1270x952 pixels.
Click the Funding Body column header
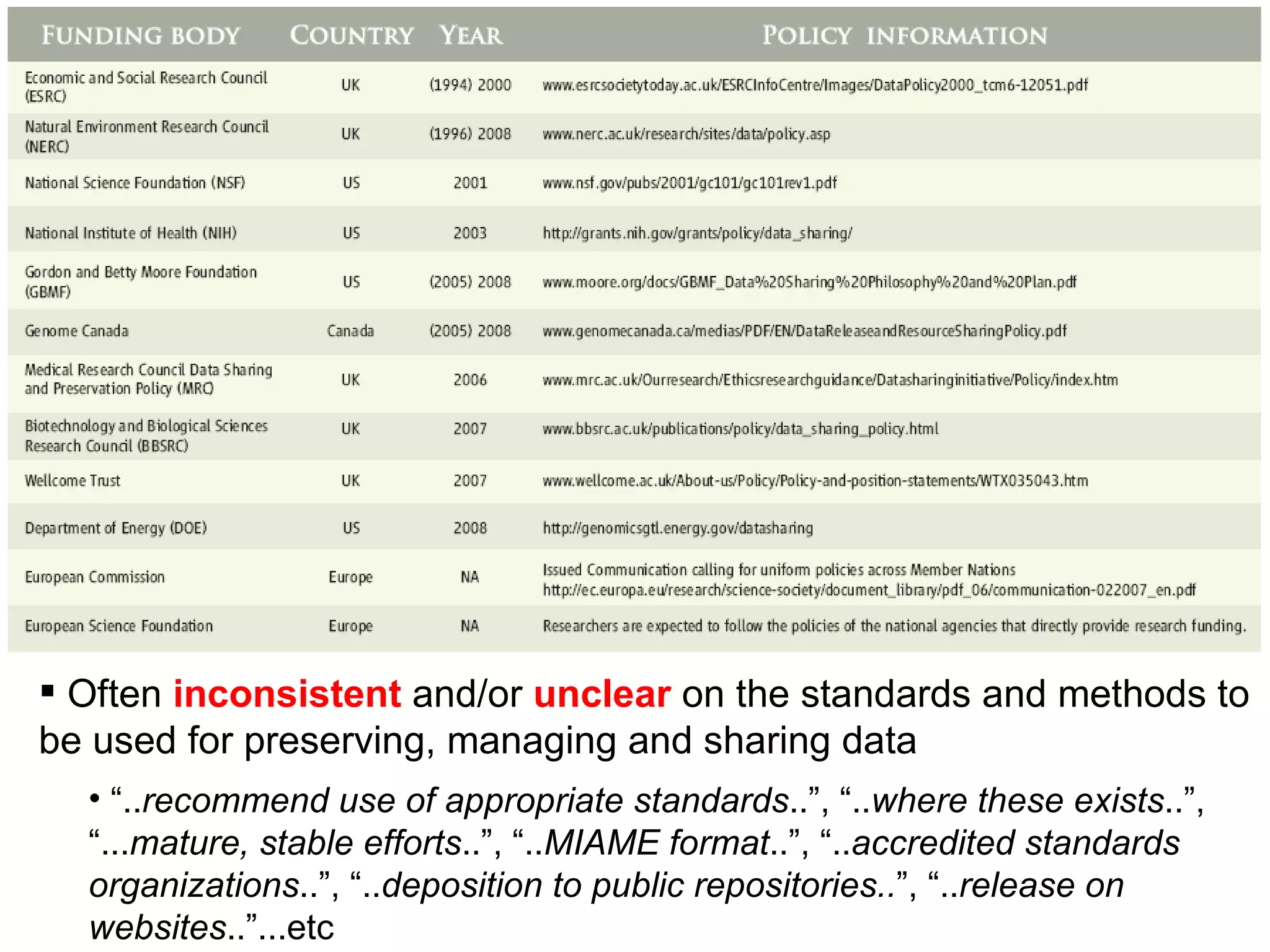point(141,35)
